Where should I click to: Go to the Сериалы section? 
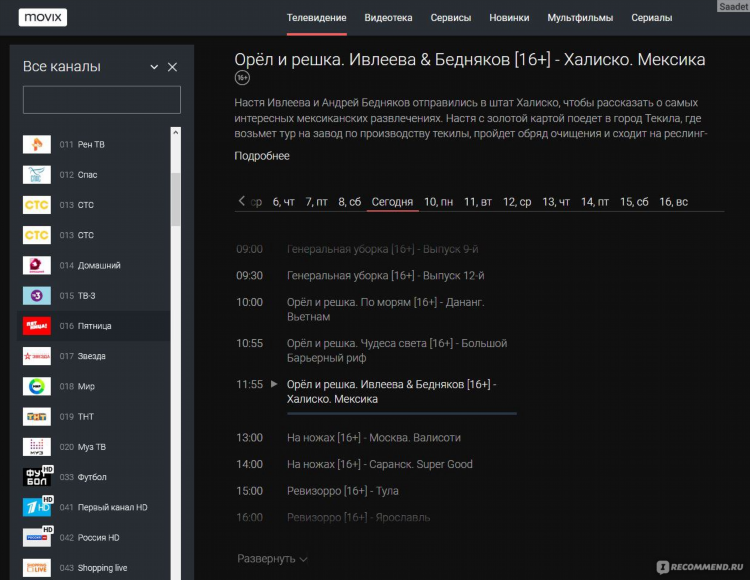[651, 18]
